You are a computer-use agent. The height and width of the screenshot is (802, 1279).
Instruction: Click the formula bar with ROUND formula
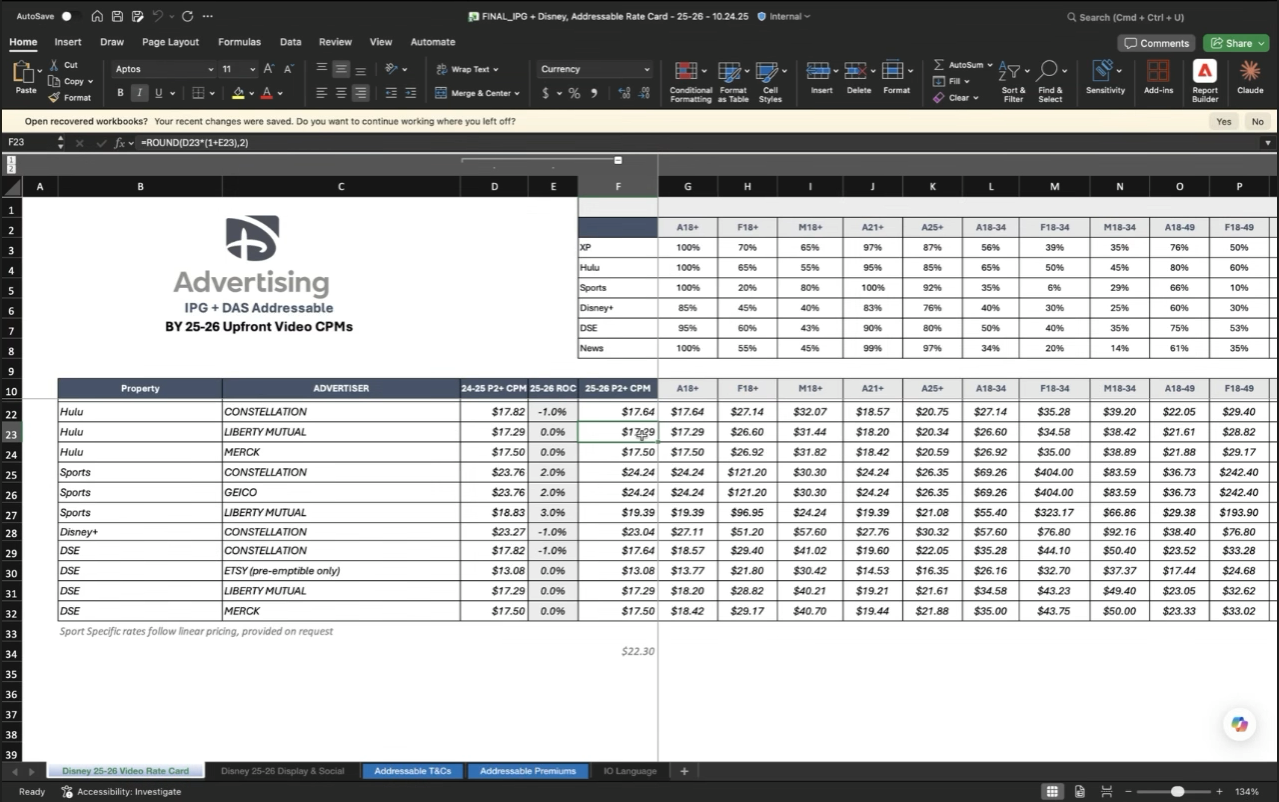[700, 143]
